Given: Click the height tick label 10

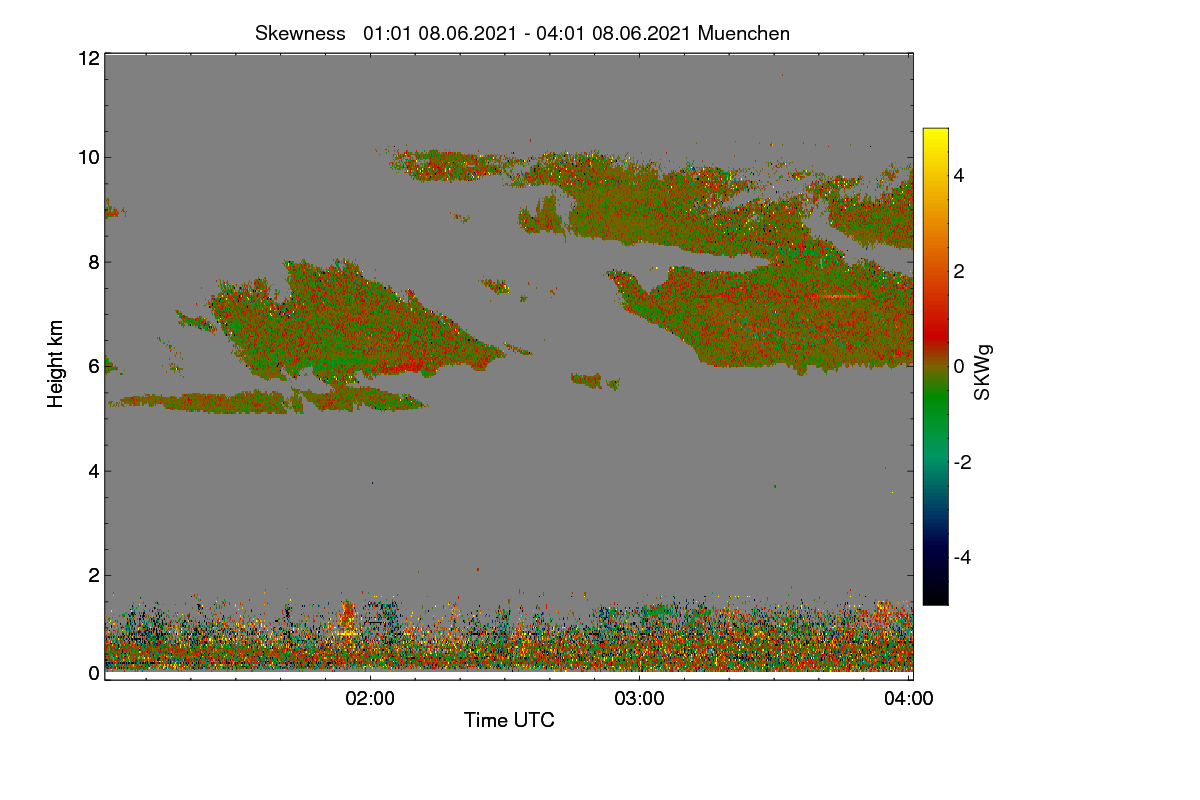Looking at the screenshot, I should click(87, 157).
